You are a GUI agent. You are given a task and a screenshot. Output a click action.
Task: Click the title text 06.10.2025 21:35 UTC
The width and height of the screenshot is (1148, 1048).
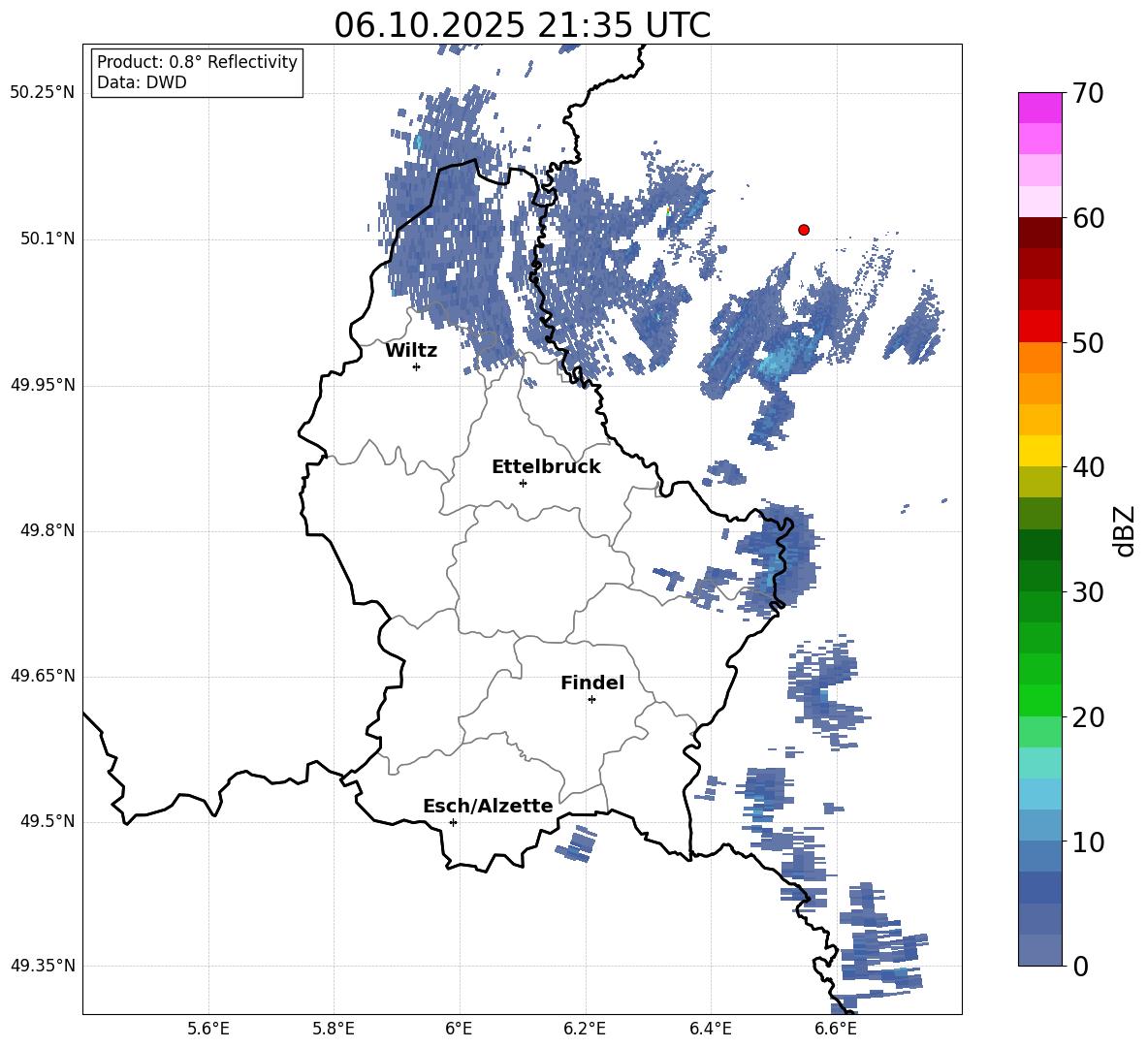[x=522, y=25]
